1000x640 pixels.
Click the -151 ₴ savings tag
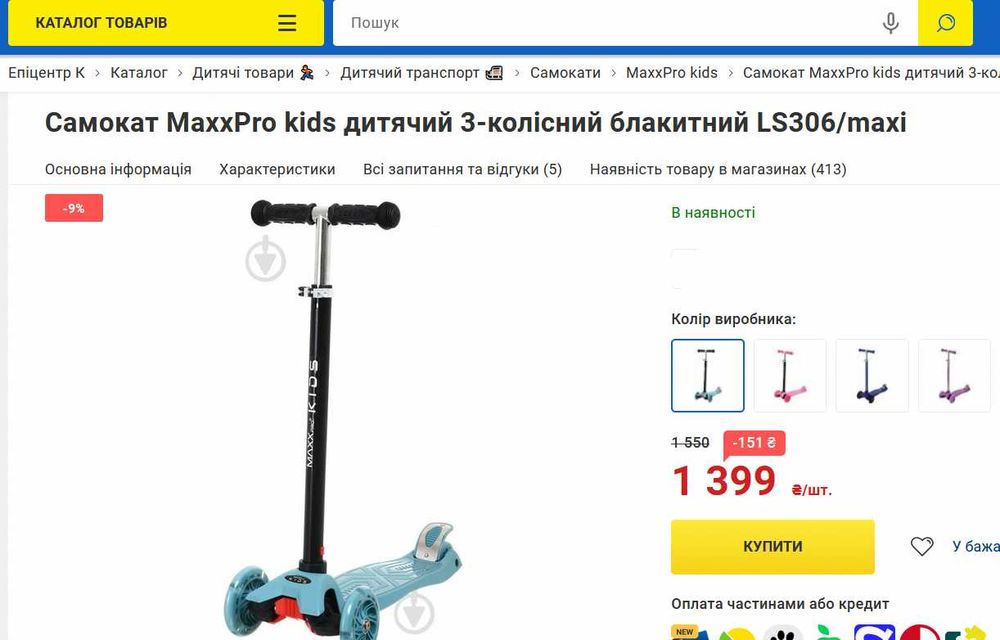pos(754,442)
